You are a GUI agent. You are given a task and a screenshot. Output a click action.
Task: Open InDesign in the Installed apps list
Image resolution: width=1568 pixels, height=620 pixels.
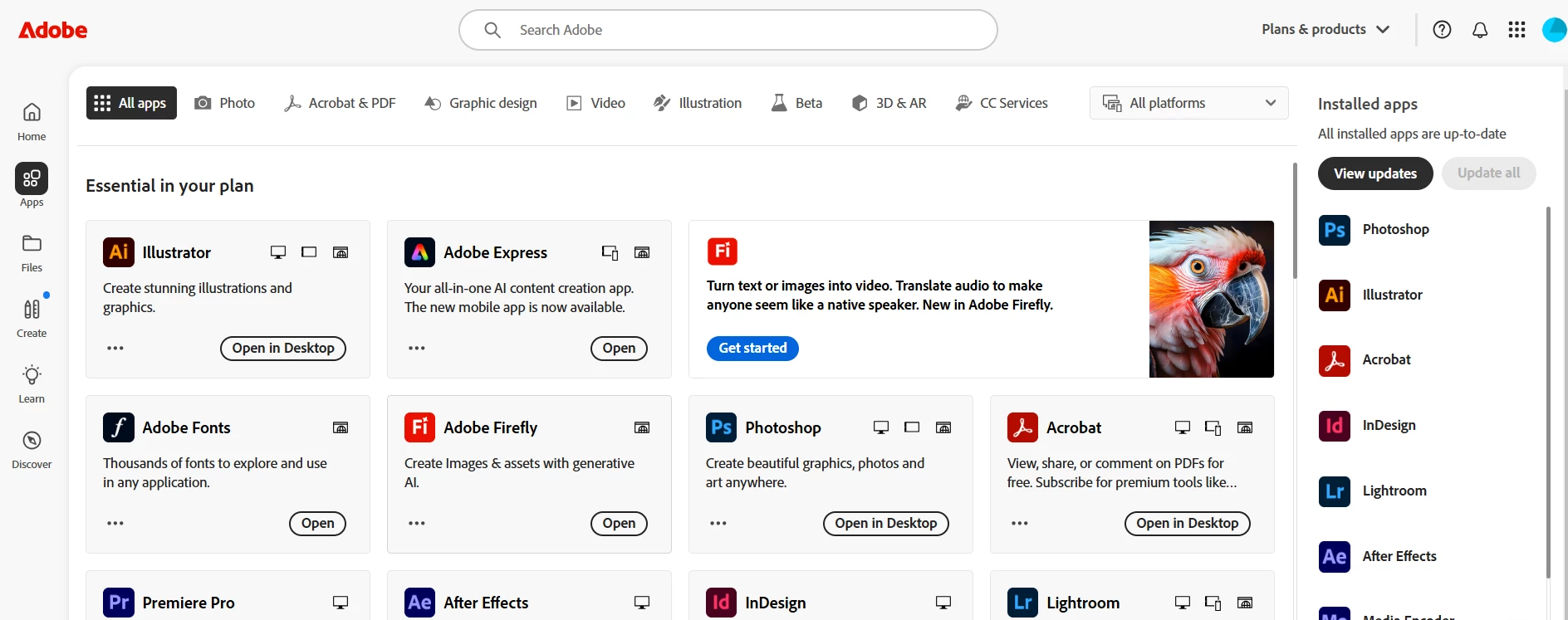coord(1368,426)
